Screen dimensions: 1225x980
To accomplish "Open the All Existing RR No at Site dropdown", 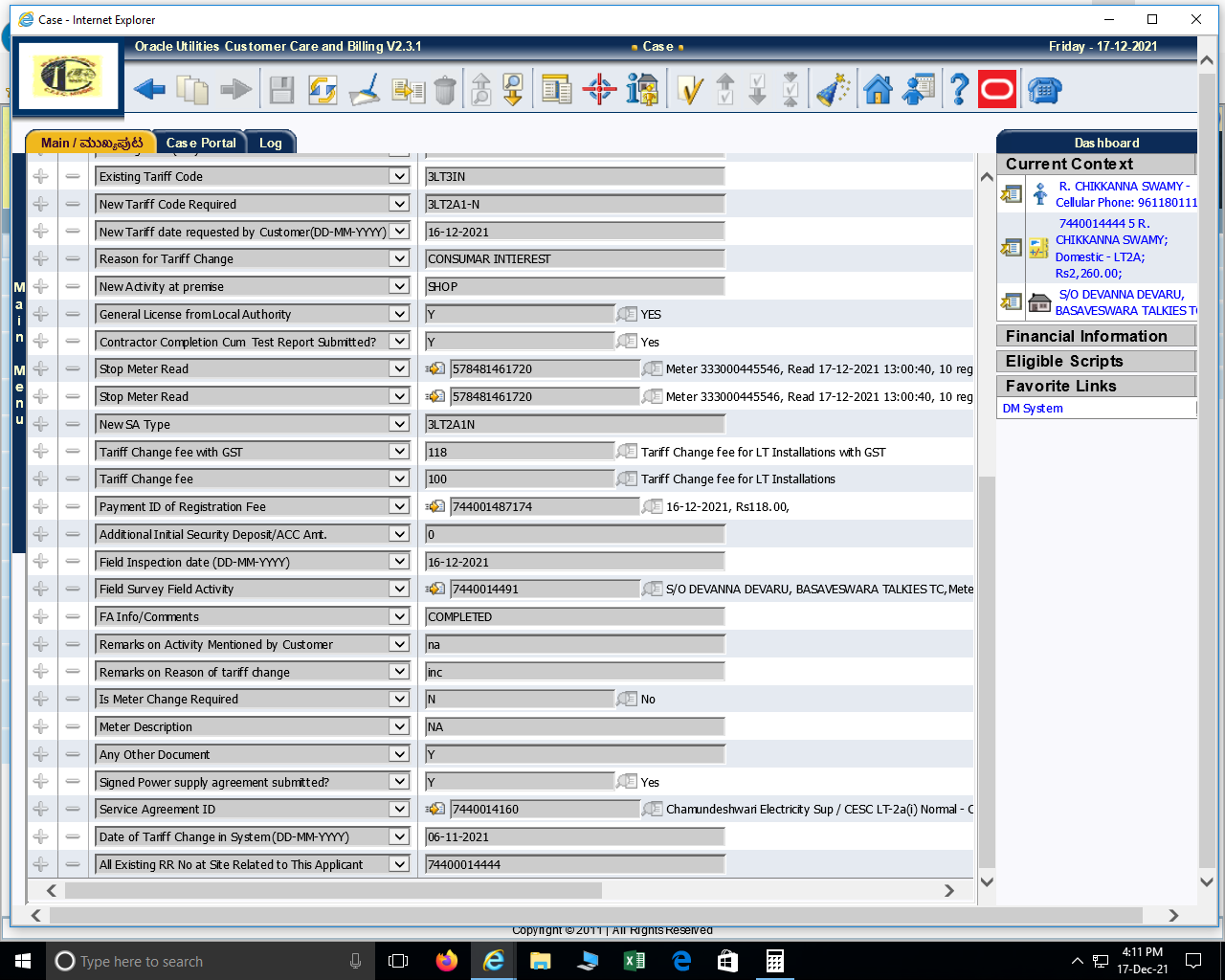I will 399,864.
